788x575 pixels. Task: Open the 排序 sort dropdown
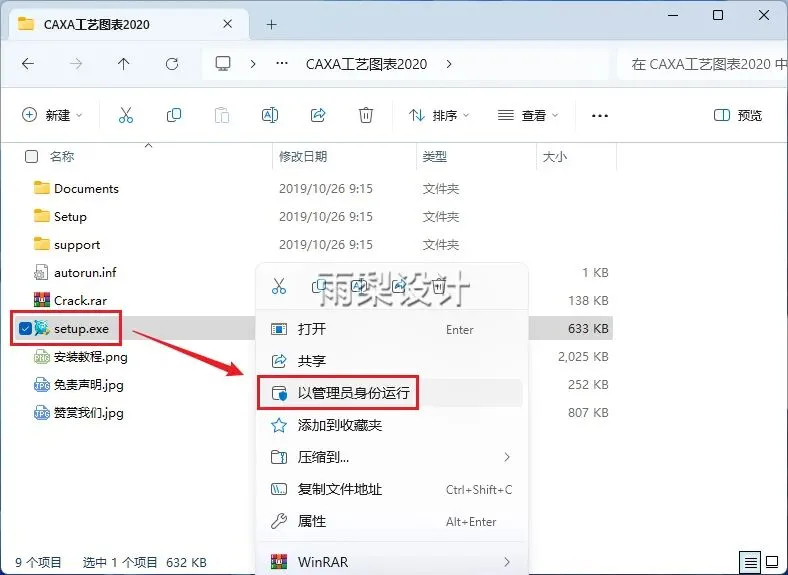point(439,116)
